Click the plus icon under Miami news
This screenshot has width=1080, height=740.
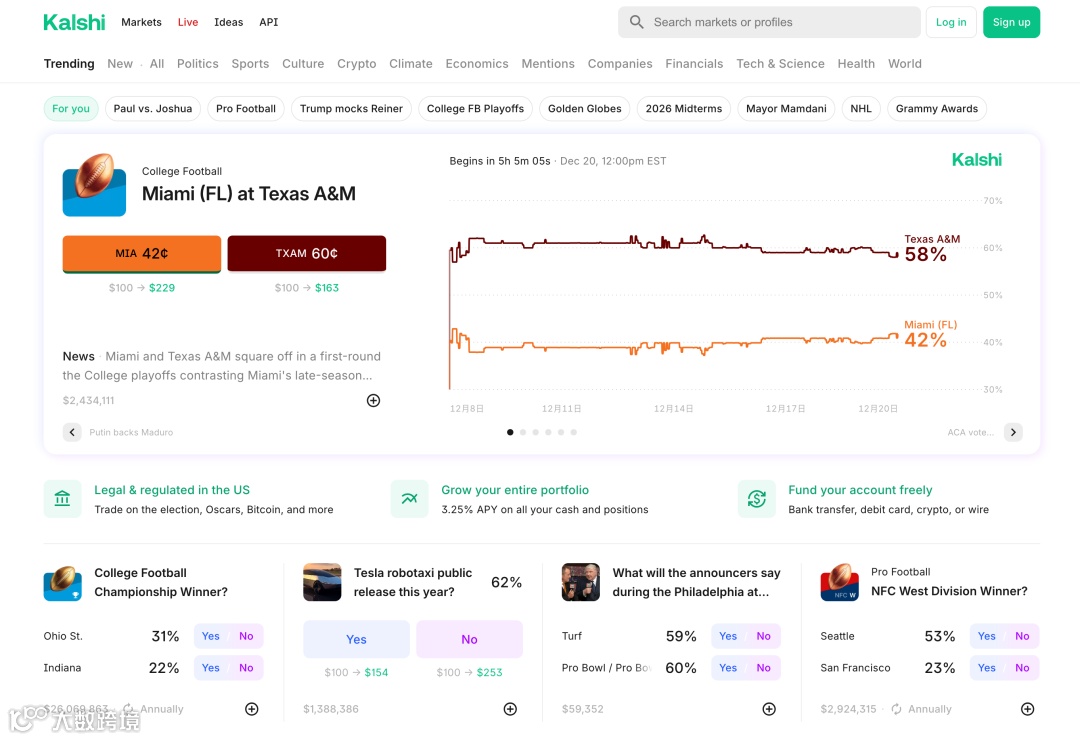pos(373,401)
